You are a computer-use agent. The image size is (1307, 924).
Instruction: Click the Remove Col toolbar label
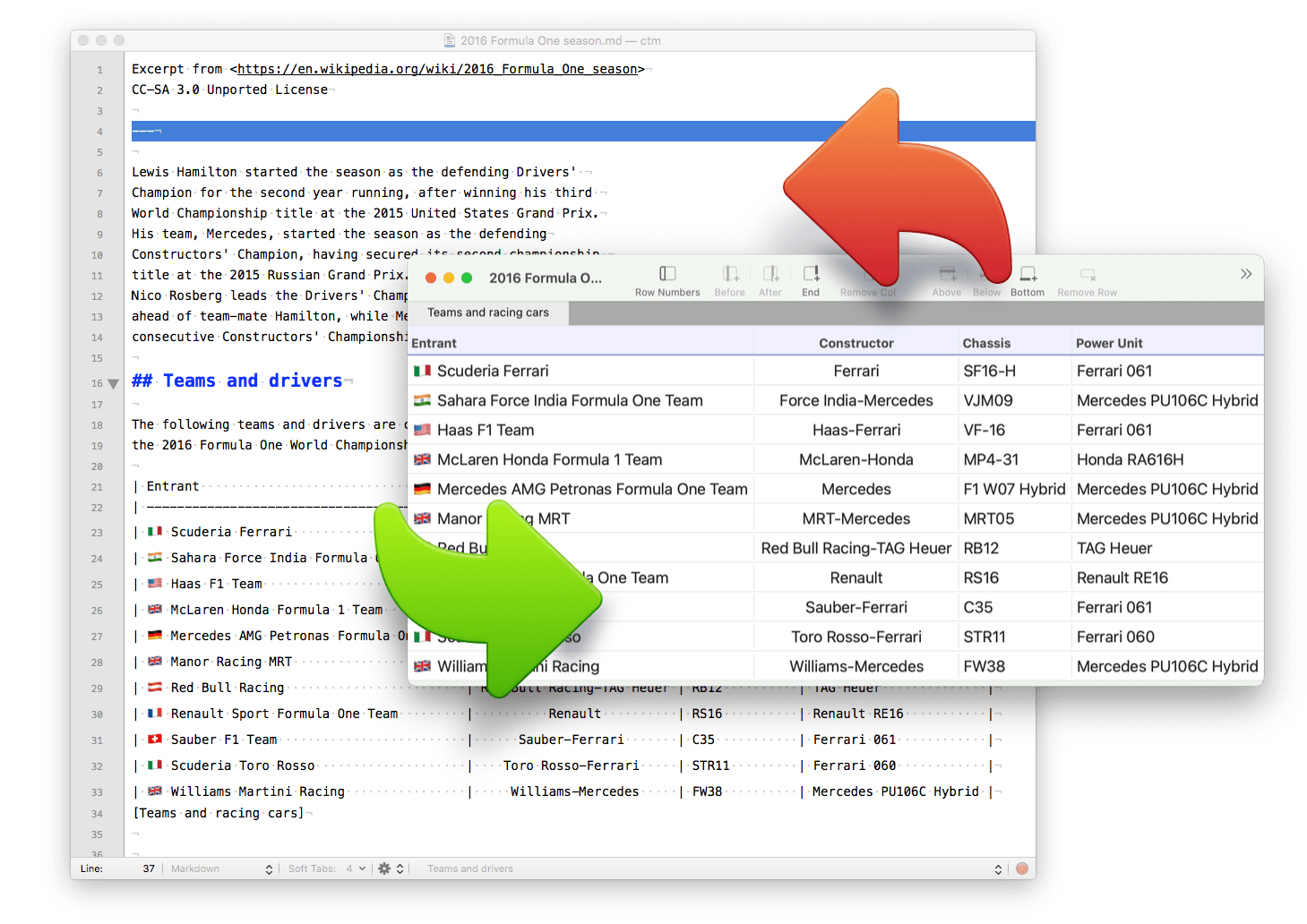pos(867,293)
